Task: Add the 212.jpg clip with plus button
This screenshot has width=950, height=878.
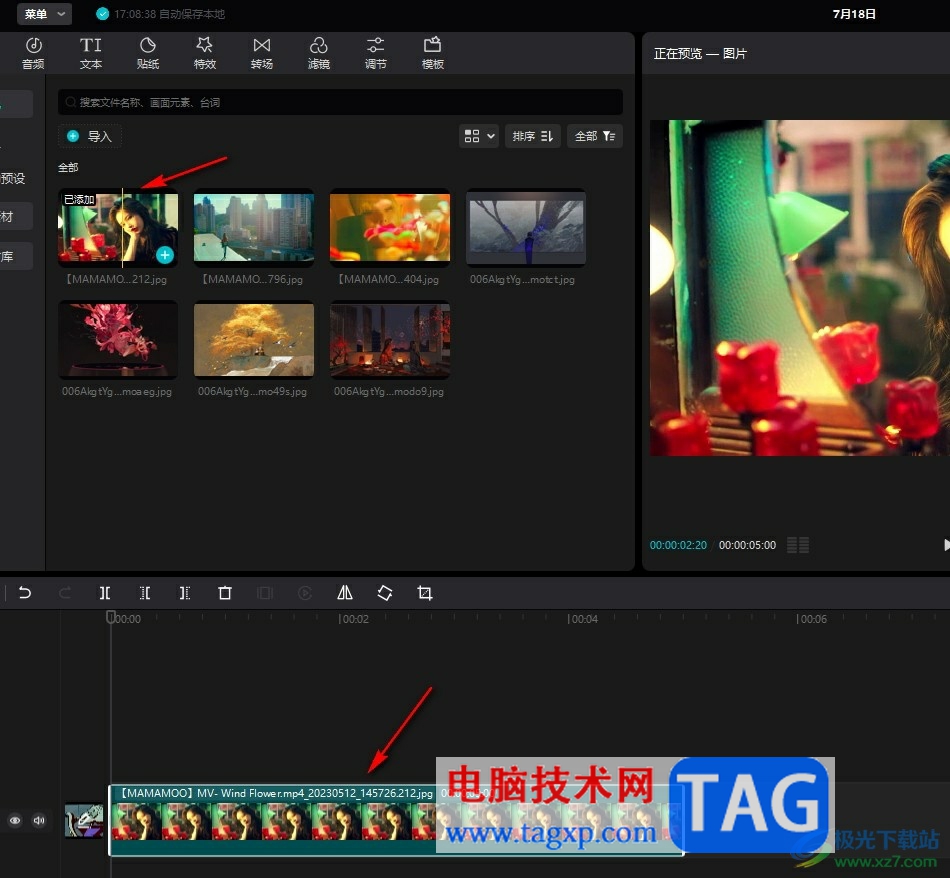Action: click(165, 255)
